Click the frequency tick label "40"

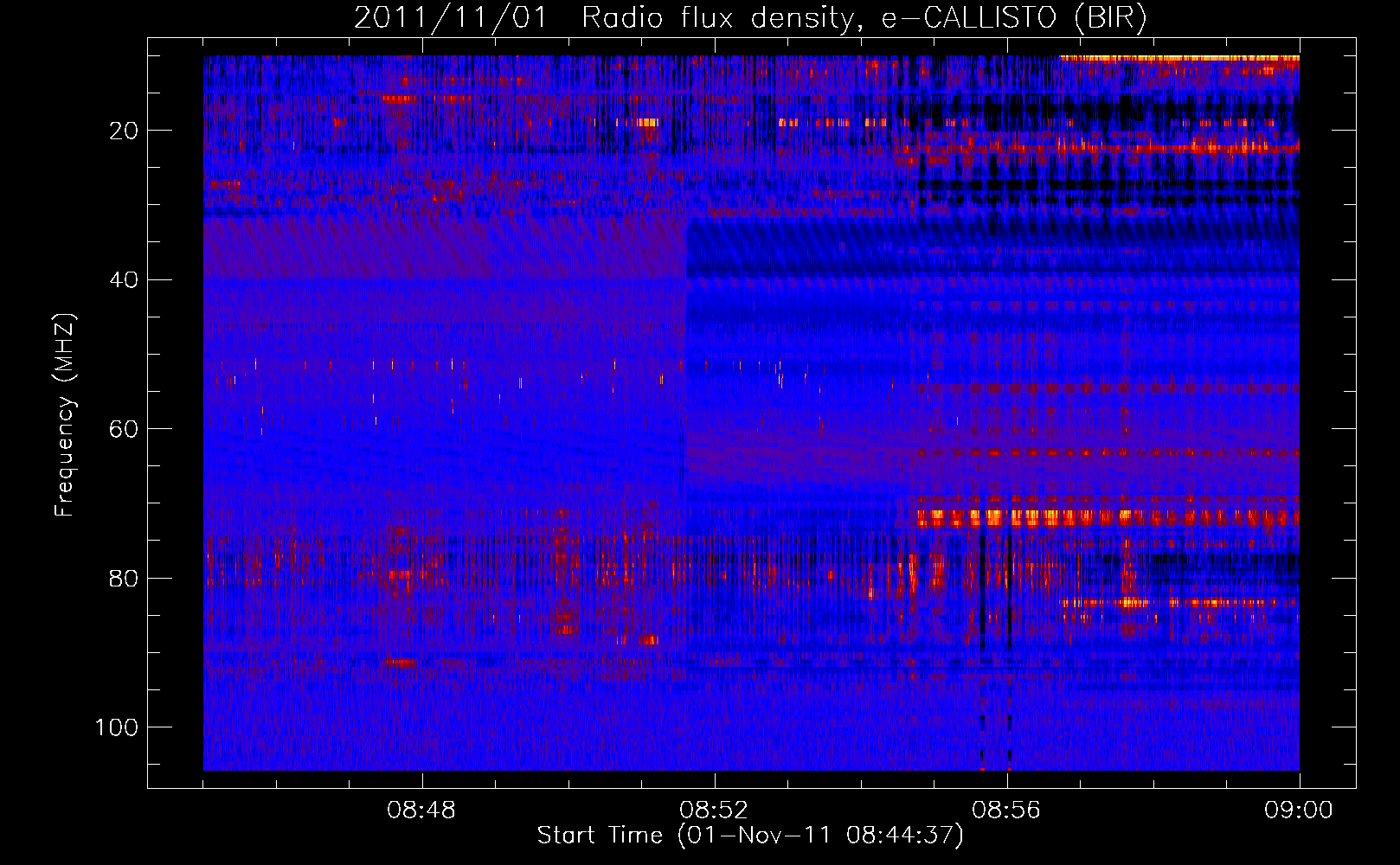click(125, 280)
